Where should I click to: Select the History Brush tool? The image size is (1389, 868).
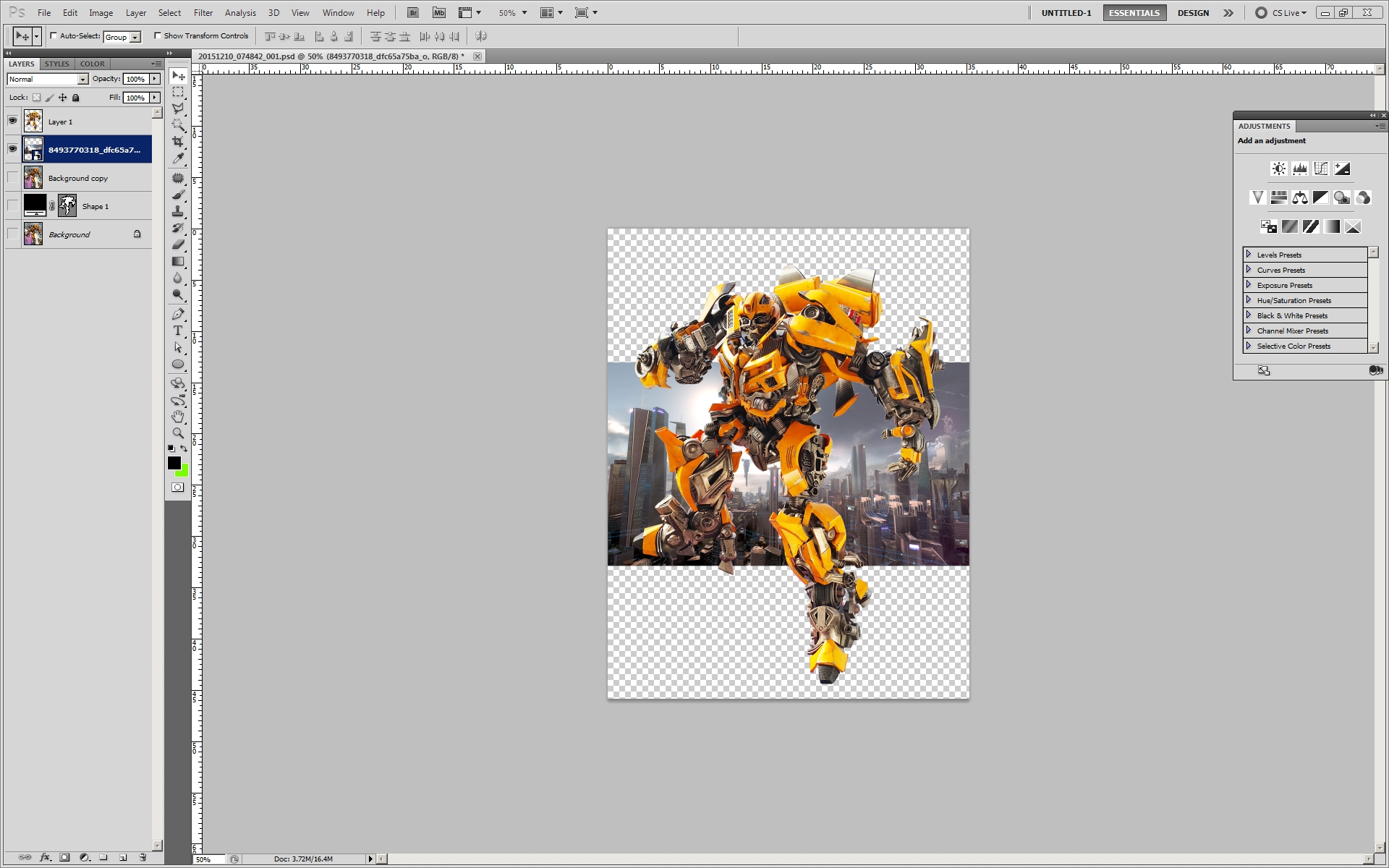pyautogui.click(x=178, y=228)
